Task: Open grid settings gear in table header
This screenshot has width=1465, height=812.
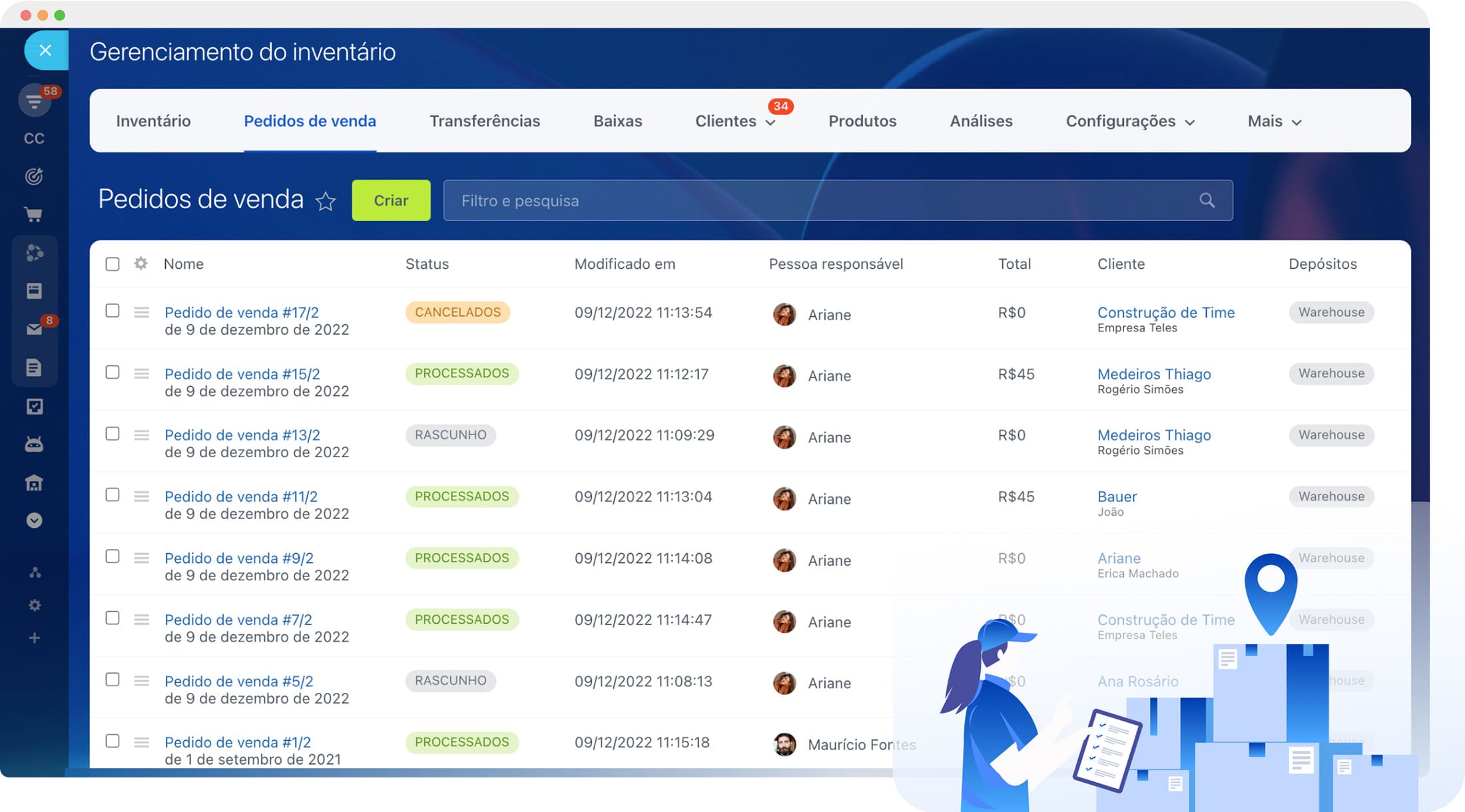Action: click(141, 264)
